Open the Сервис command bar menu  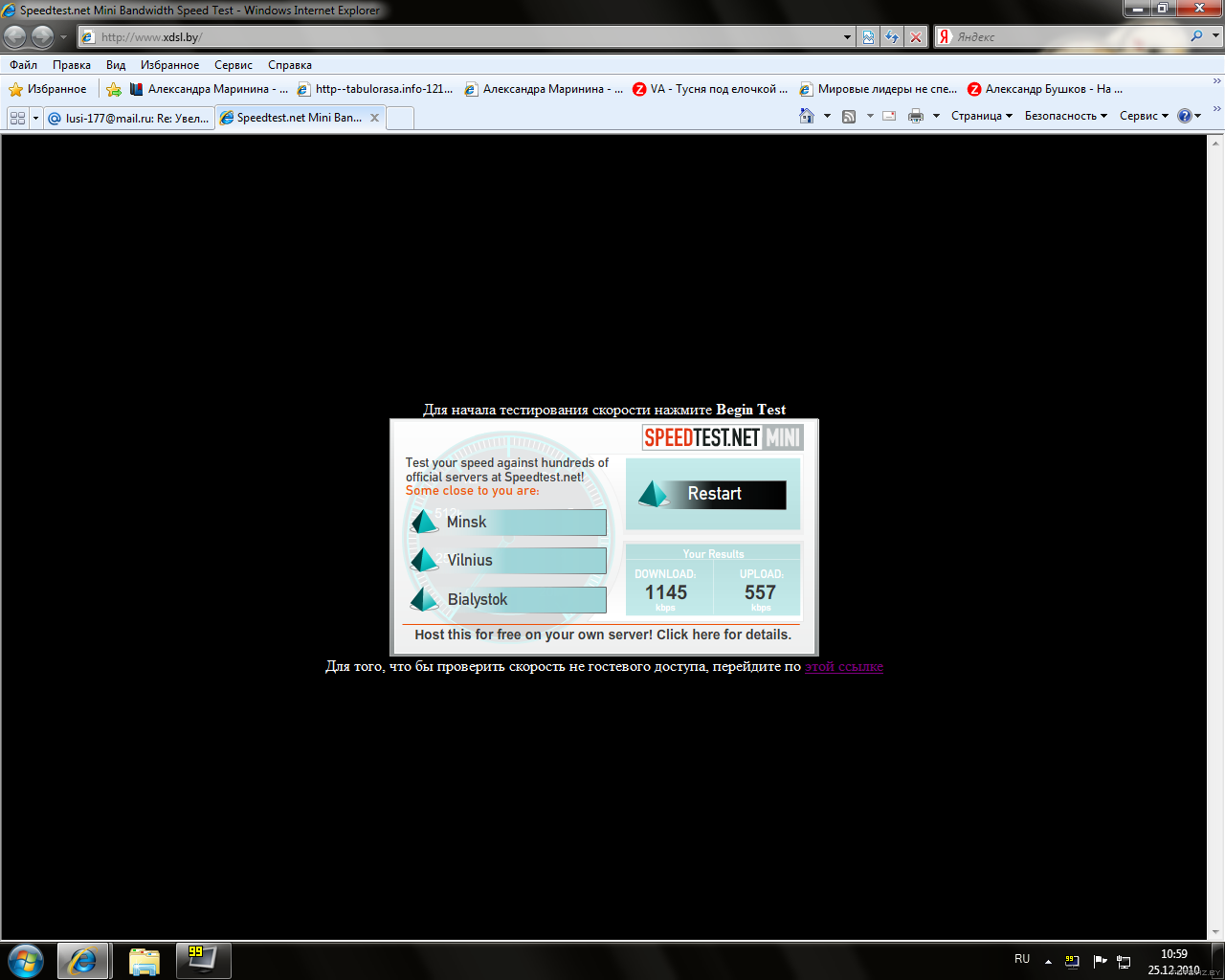(1144, 116)
